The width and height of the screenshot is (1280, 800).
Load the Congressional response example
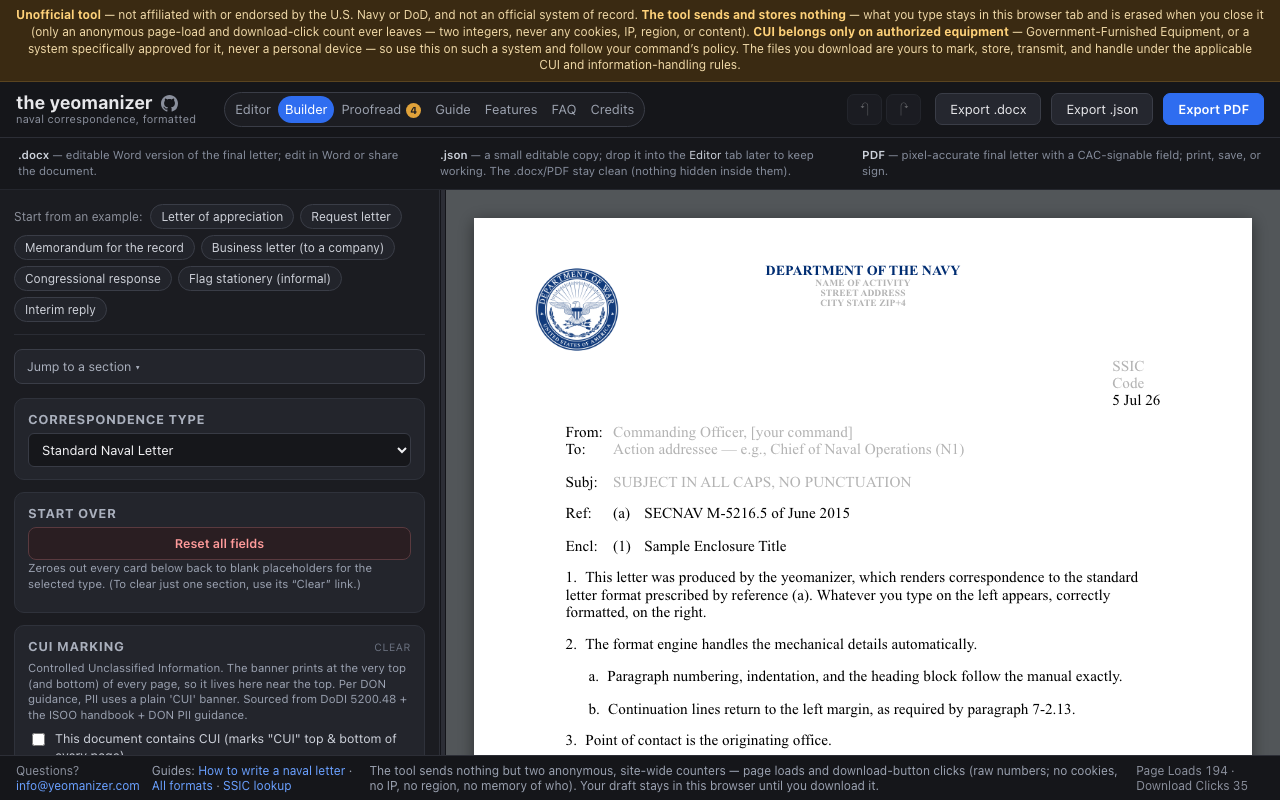coord(93,279)
